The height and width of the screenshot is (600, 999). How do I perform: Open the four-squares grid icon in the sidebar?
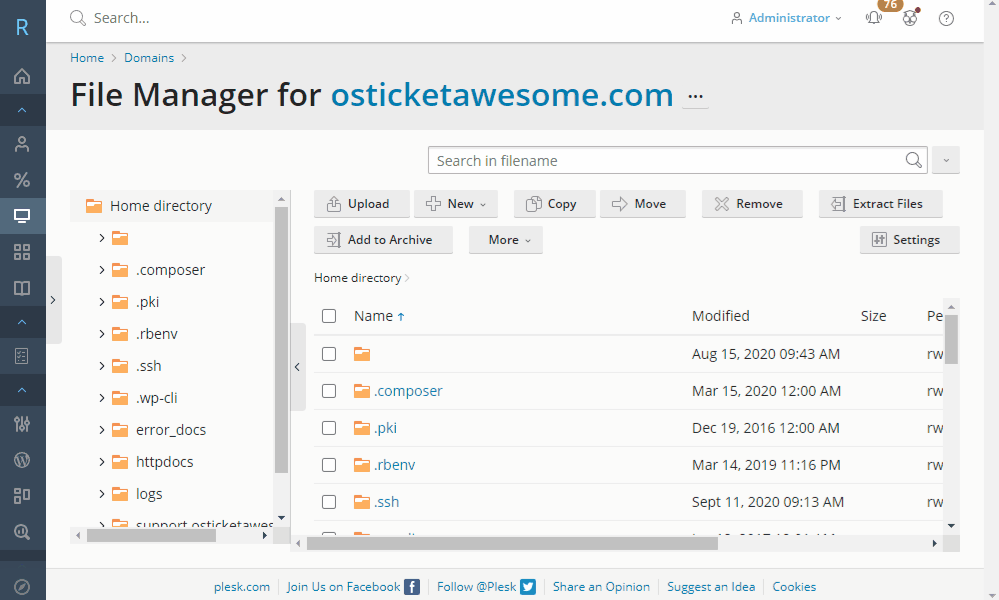coord(22,252)
